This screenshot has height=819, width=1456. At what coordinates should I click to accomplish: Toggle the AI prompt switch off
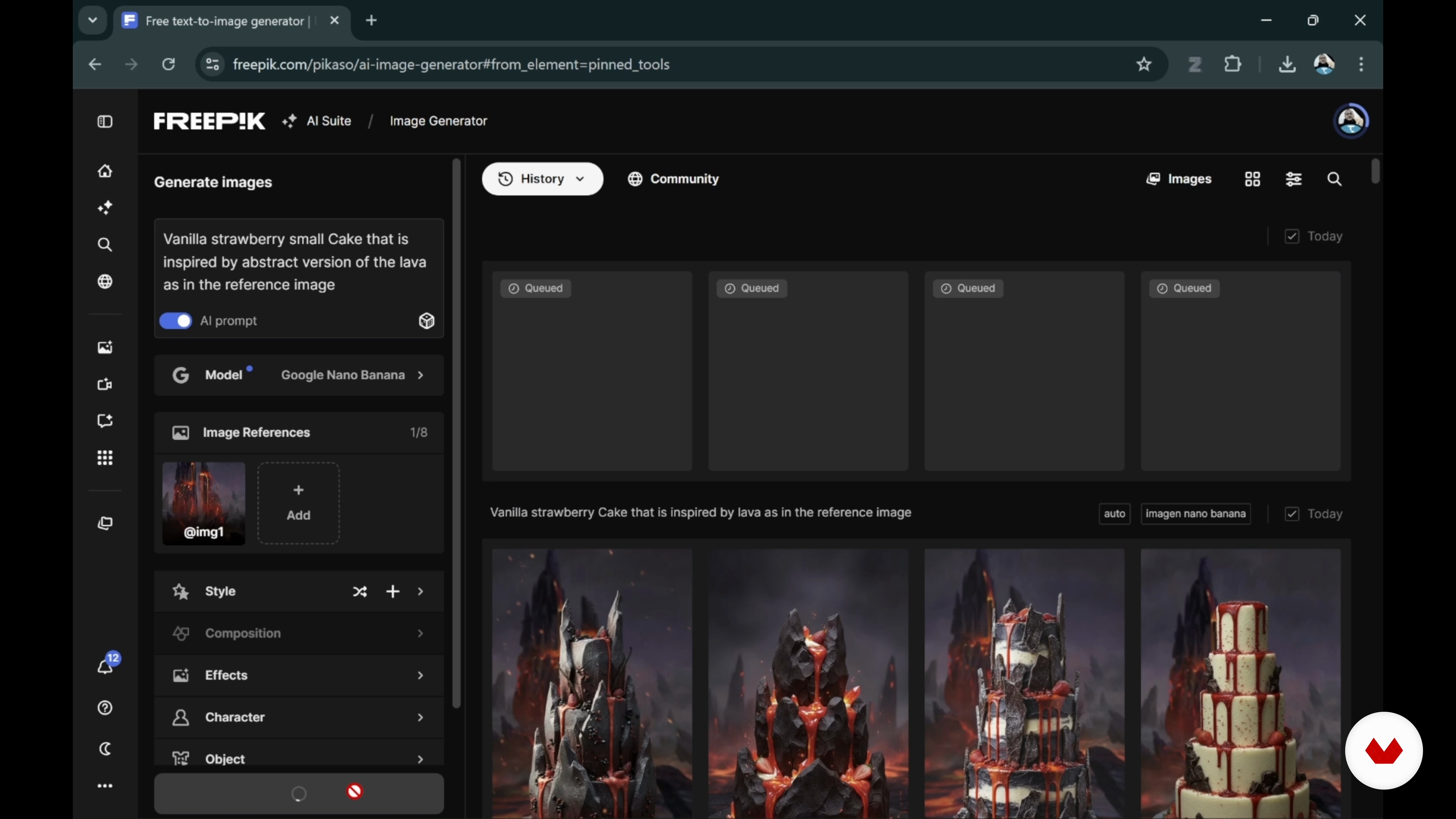[176, 321]
